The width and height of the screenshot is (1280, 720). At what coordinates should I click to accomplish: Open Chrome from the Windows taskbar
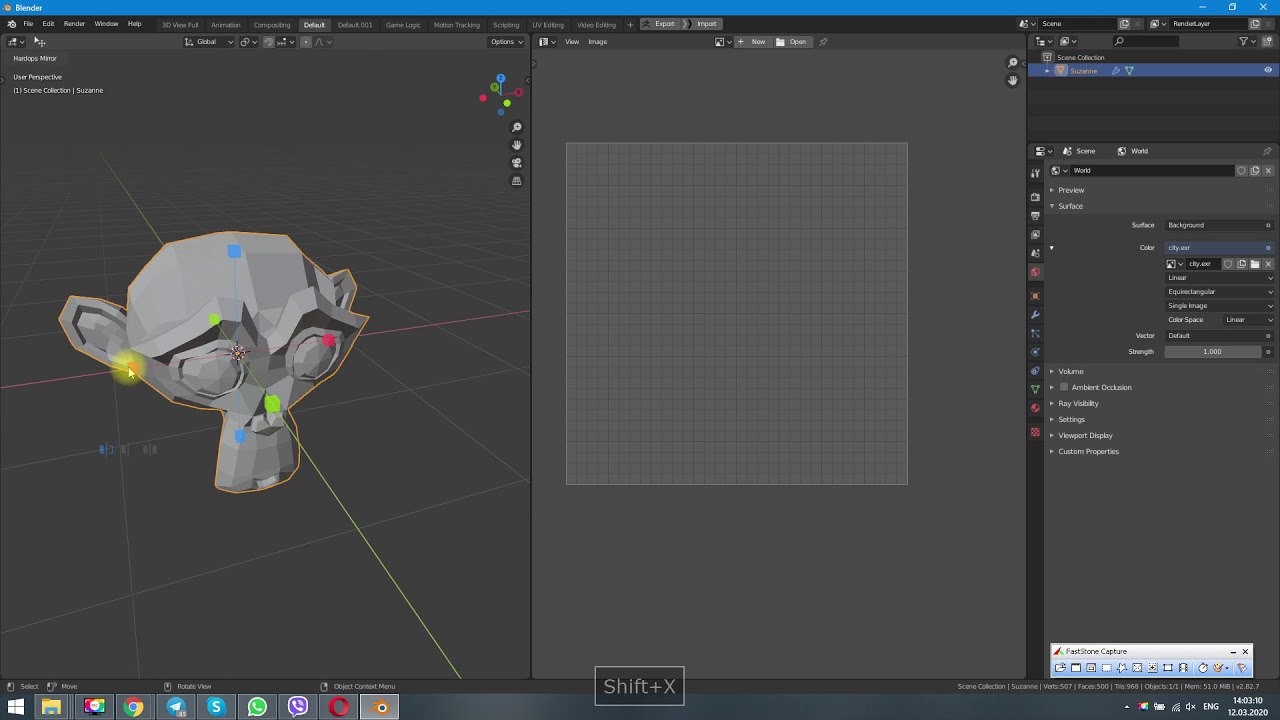pos(133,707)
